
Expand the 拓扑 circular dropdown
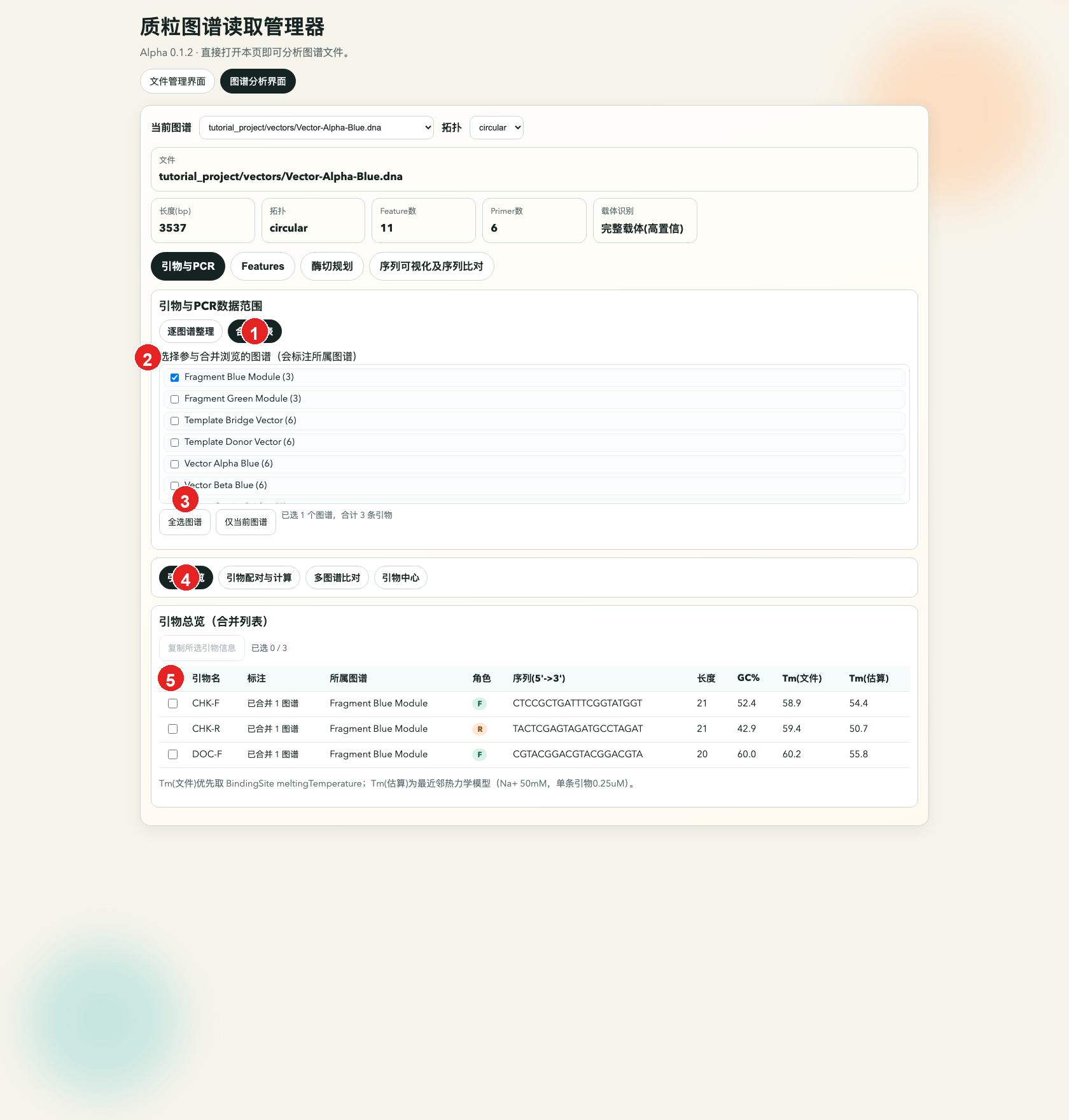click(x=496, y=128)
